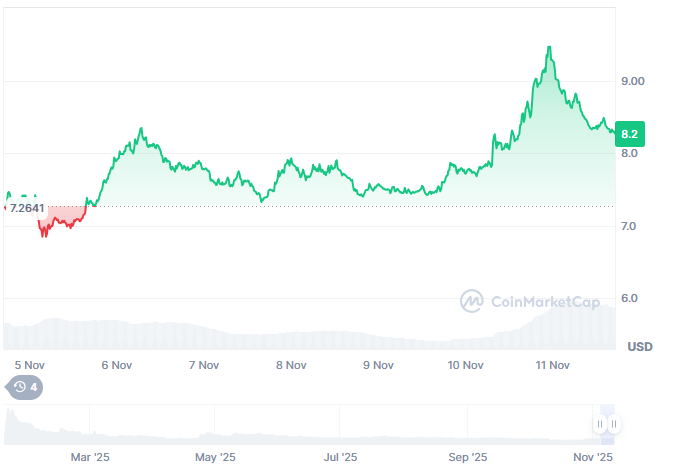Click the 9.00 price axis label
Screen dimensions: 685x470
point(634,81)
